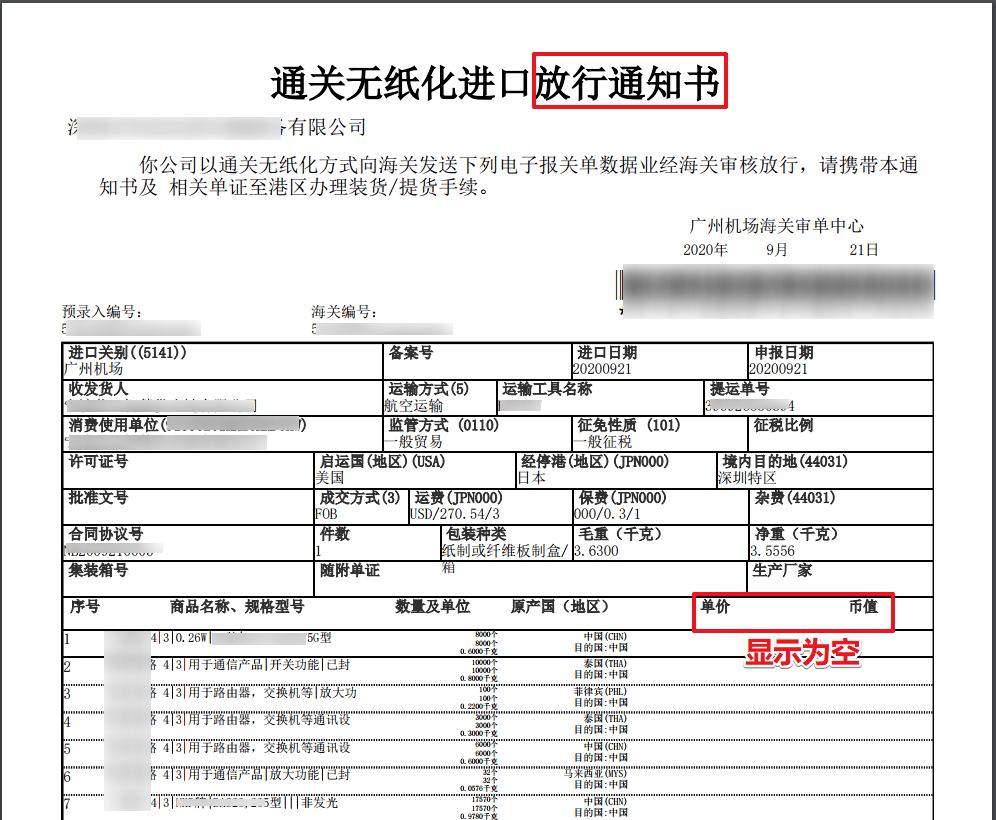Select the value FOB

326,514
